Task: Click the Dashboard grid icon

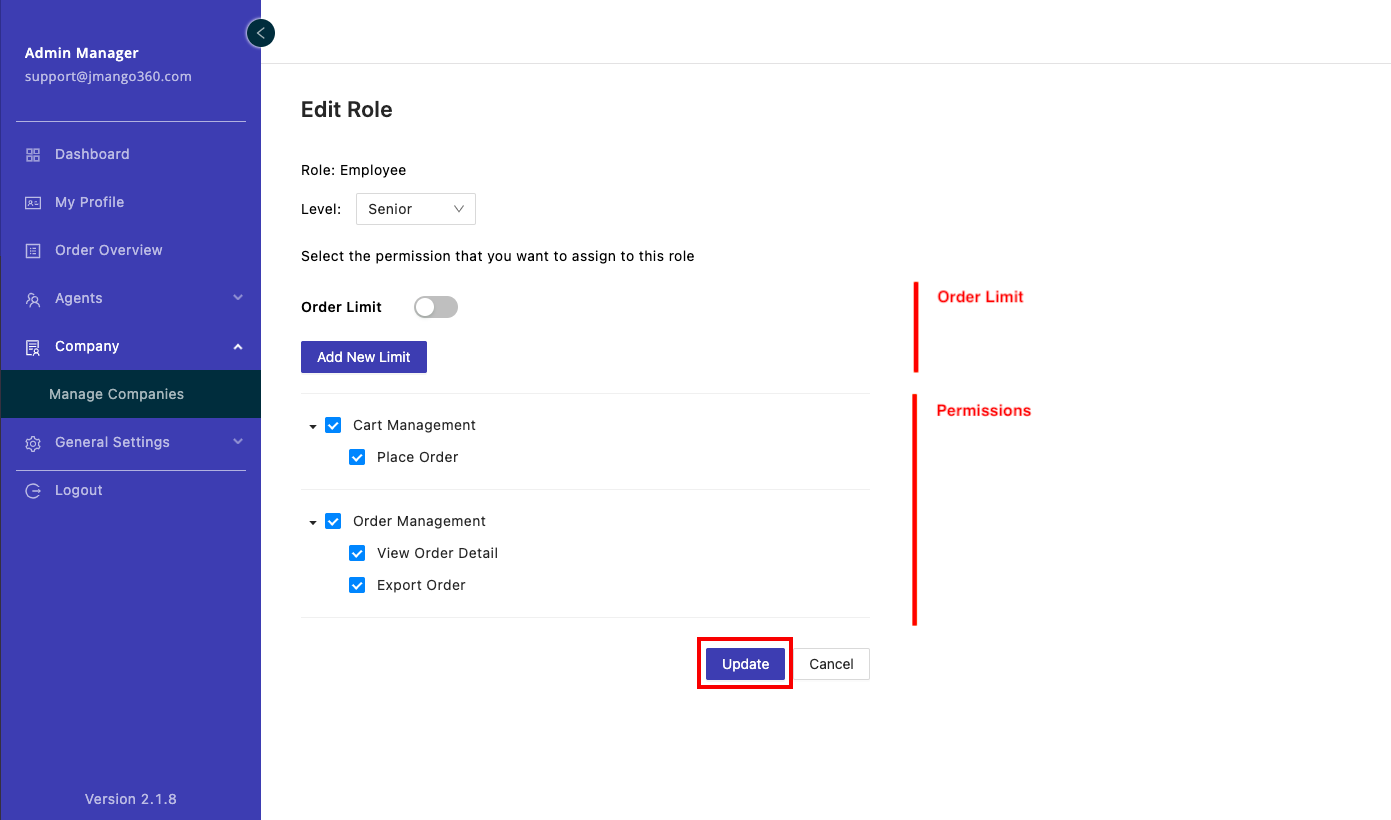Action: (x=33, y=155)
